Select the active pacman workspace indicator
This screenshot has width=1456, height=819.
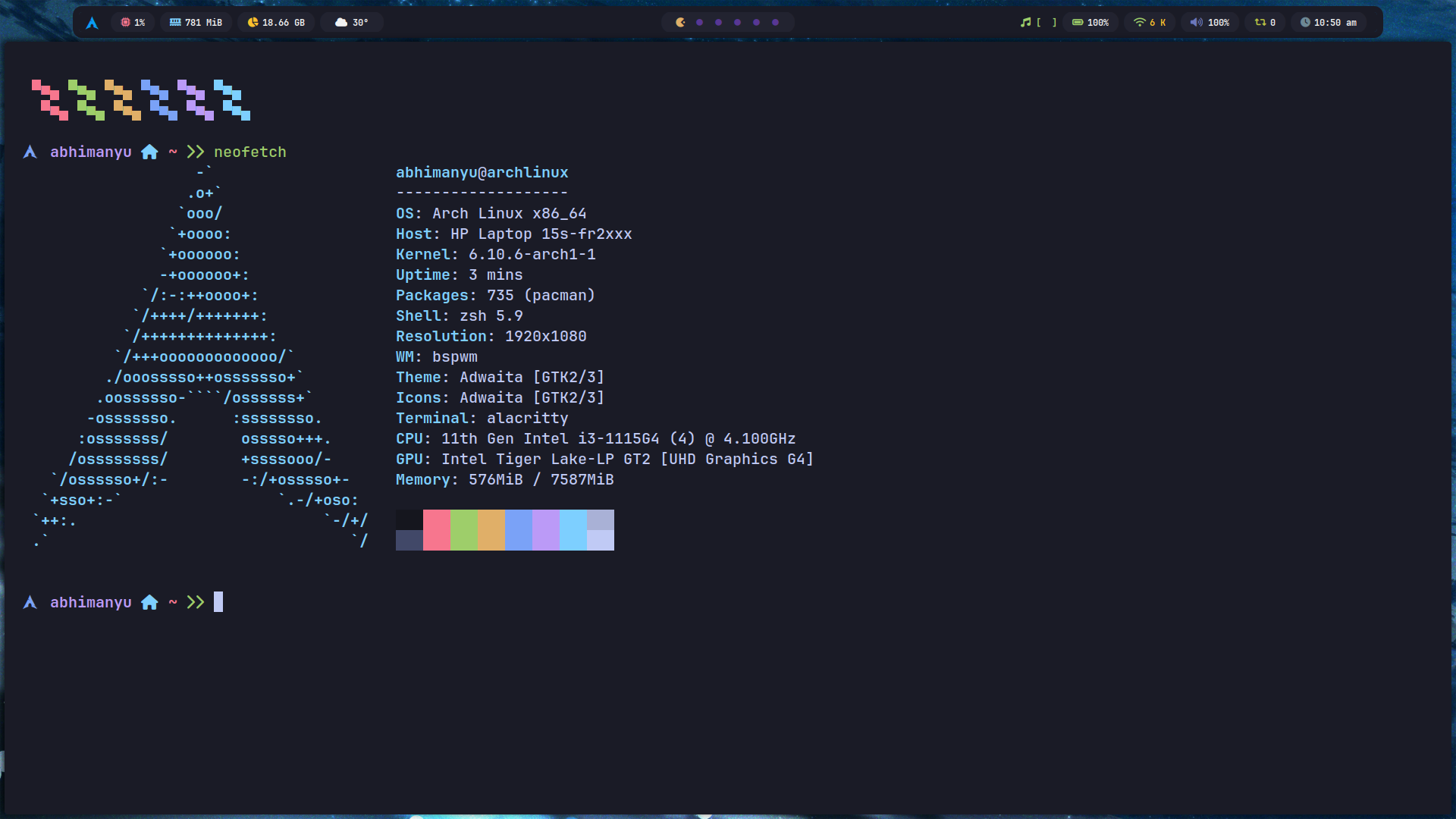tap(680, 23)
